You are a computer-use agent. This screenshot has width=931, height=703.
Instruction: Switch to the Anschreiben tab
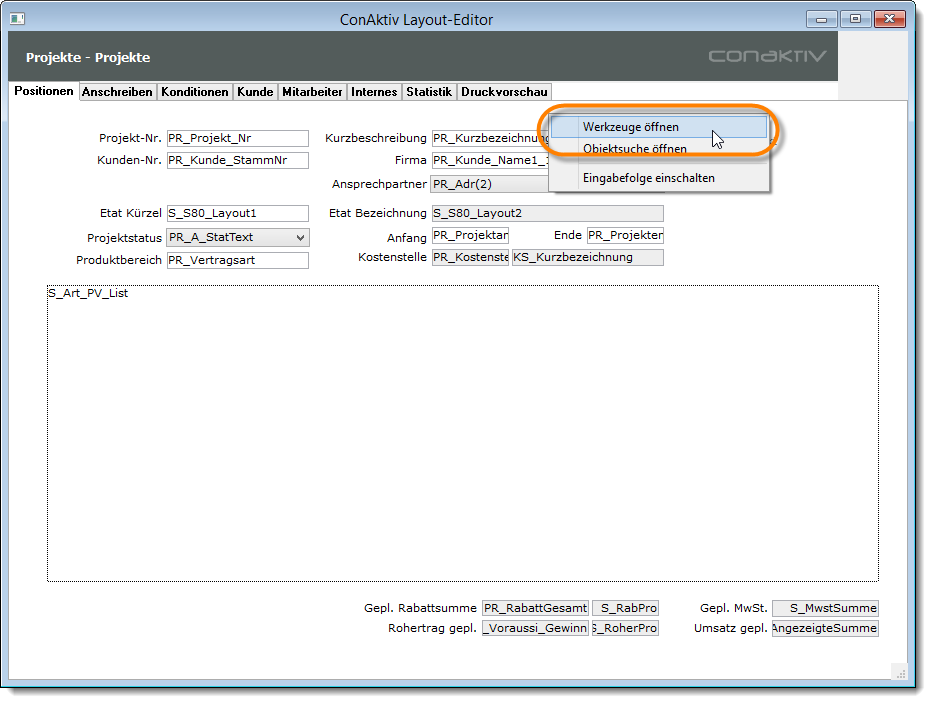click(x=117, y=92)
